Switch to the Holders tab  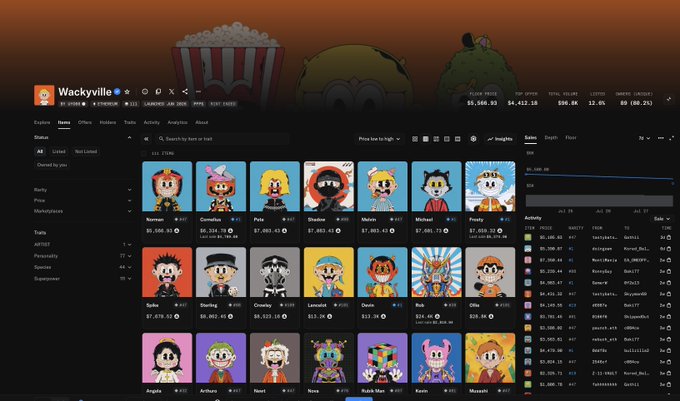[108, 122]
